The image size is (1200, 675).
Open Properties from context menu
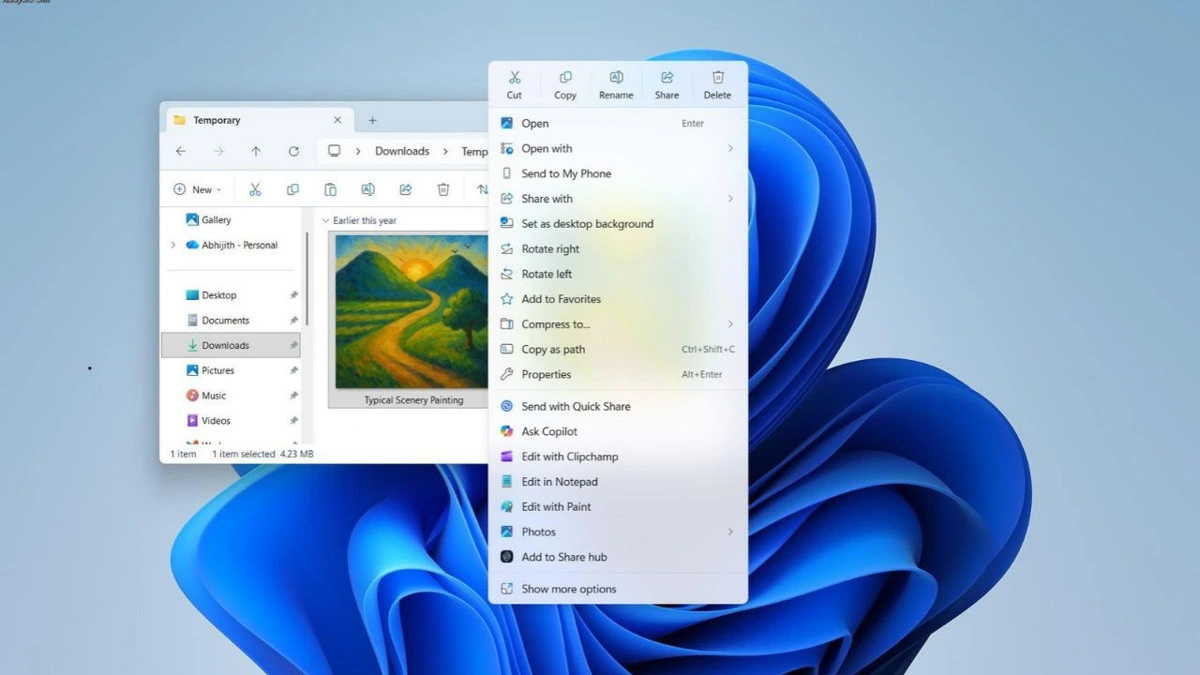pos(618,374)
